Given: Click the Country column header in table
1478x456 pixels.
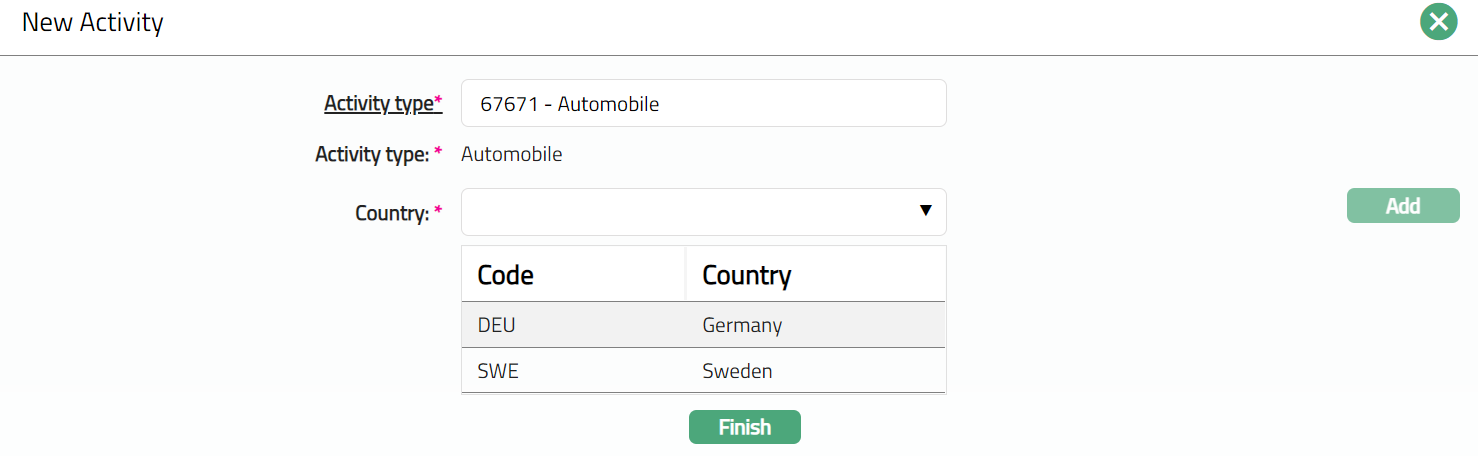Looking at the screenshot, I should (x=747, y=275).
